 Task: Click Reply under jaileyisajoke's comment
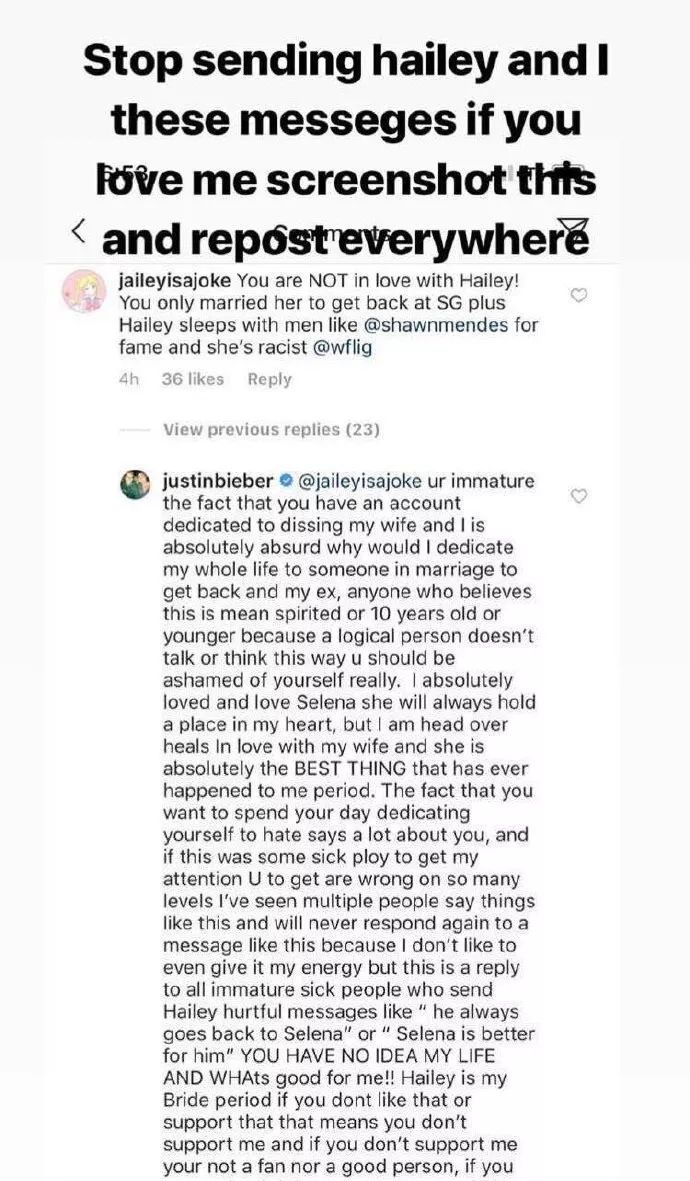[x=269, y=379]
